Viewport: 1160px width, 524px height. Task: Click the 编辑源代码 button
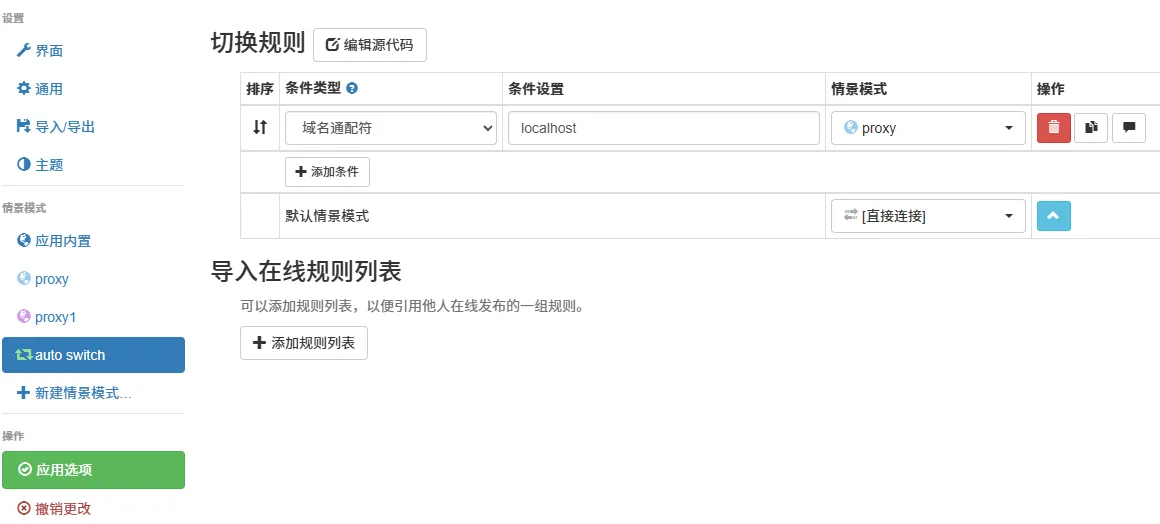[x=370, y=45]
